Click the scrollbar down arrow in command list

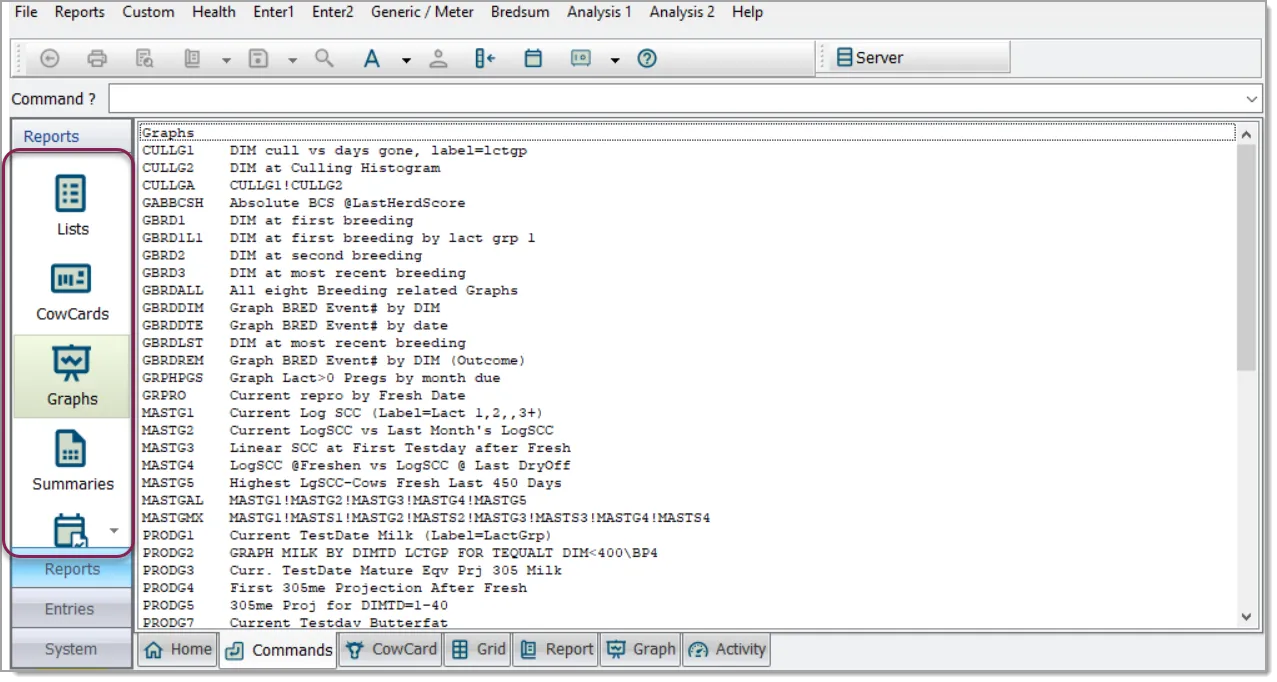click(x=1246, y=617)
